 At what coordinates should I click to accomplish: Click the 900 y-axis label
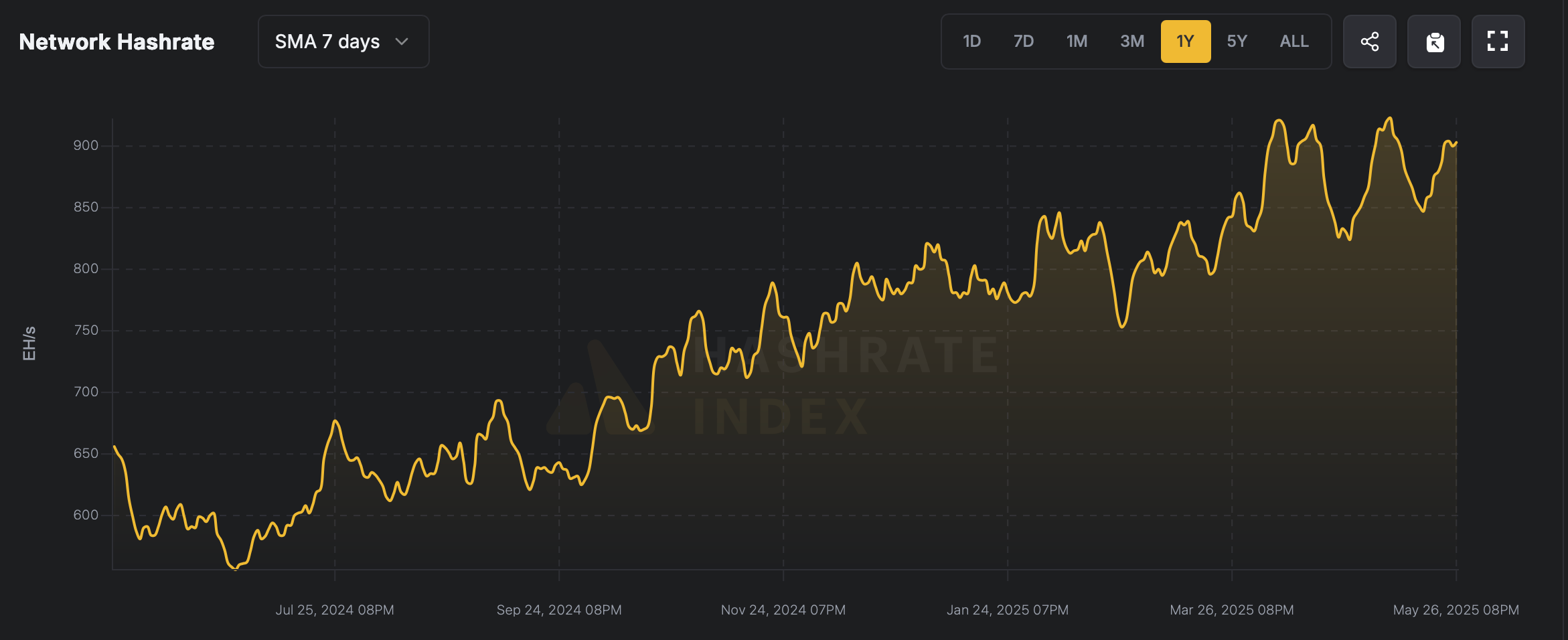(x=86, y=145)
